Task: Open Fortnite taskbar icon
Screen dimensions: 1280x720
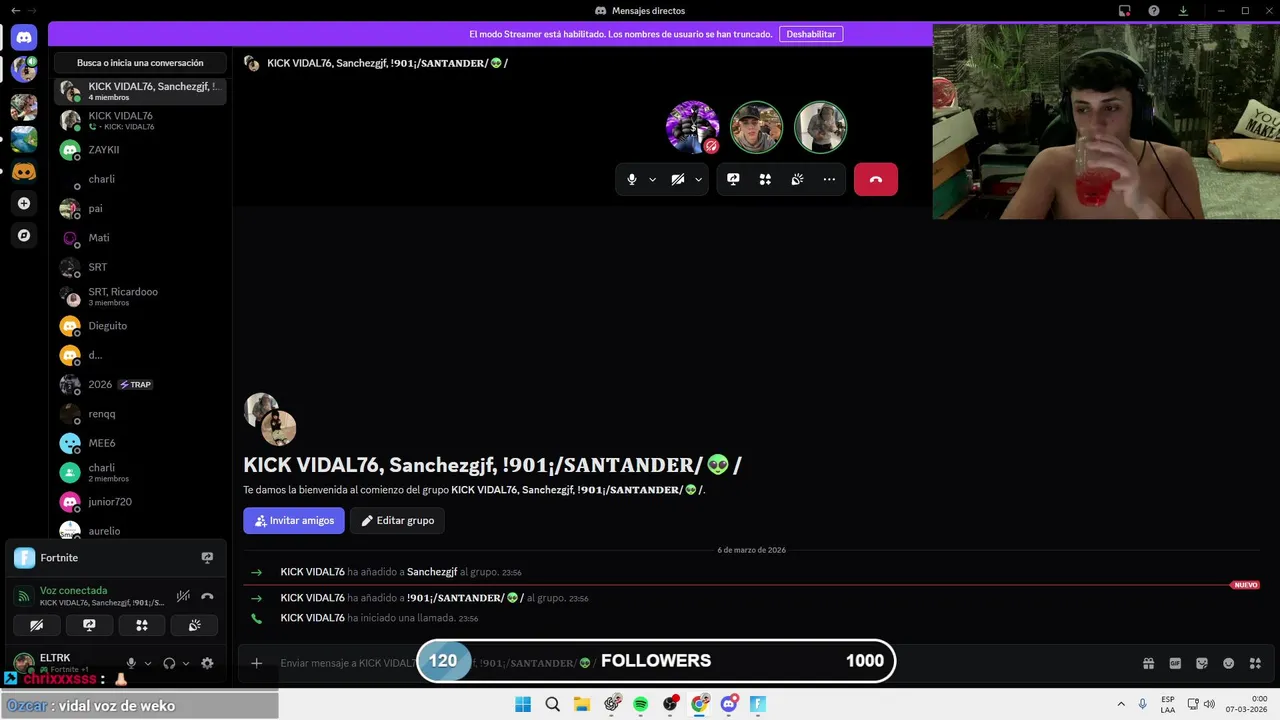Action: pos(758,704)
